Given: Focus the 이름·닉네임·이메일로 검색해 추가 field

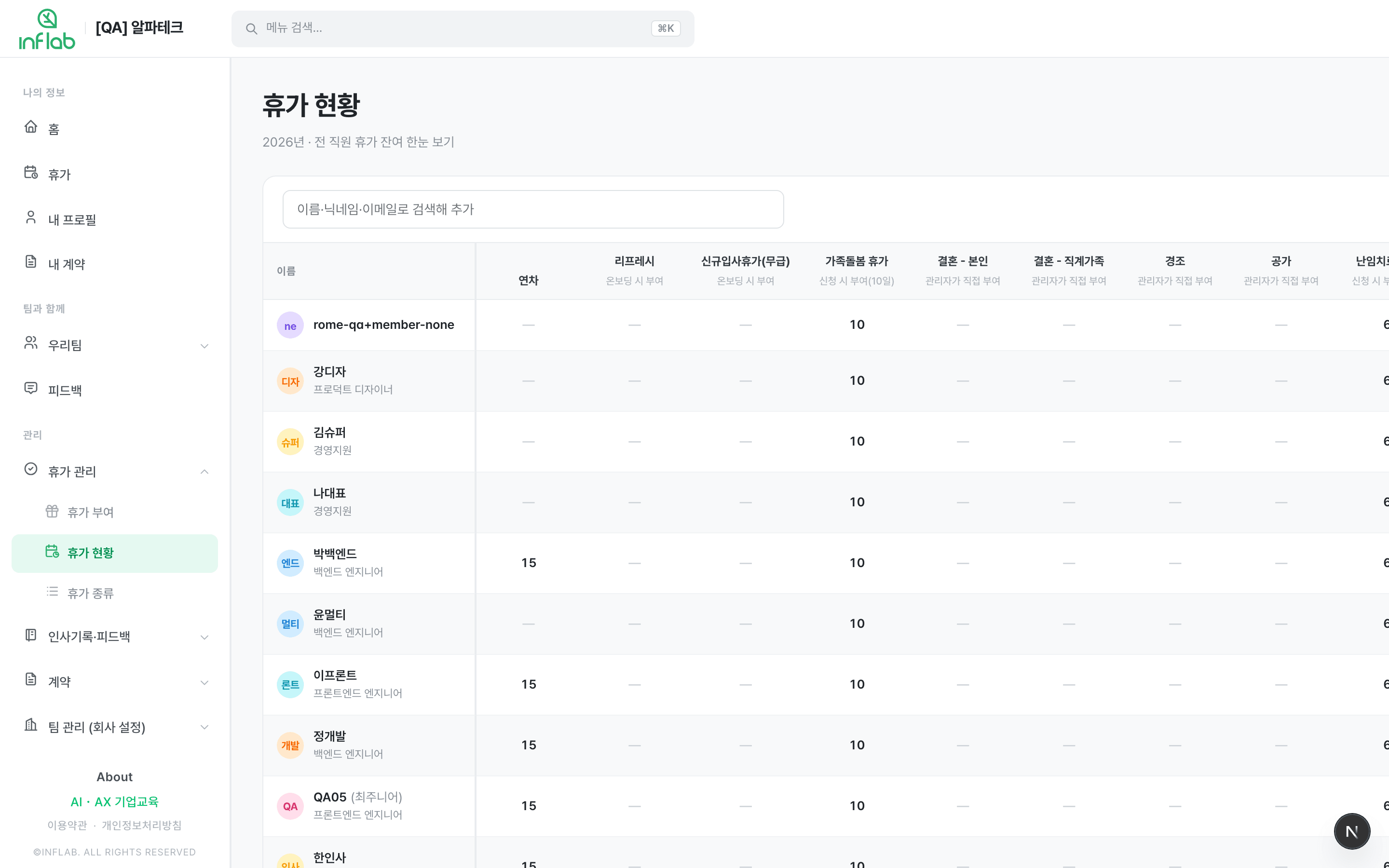Looking at the screenshot, I should [533, 209].
